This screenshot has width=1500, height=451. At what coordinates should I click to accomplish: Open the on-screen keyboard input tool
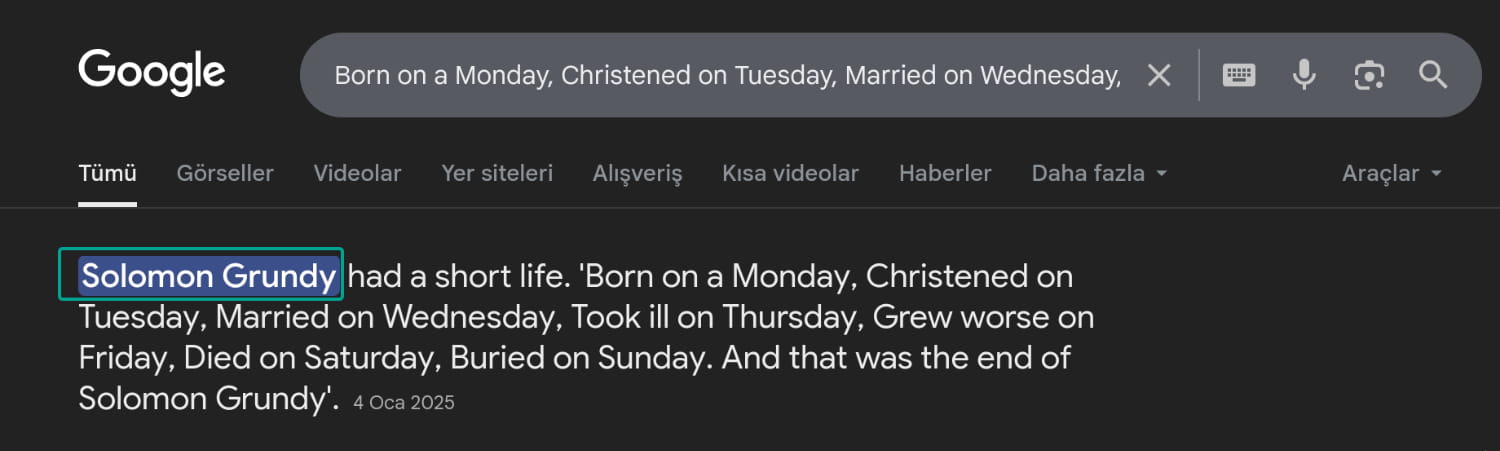point(1239,75)
